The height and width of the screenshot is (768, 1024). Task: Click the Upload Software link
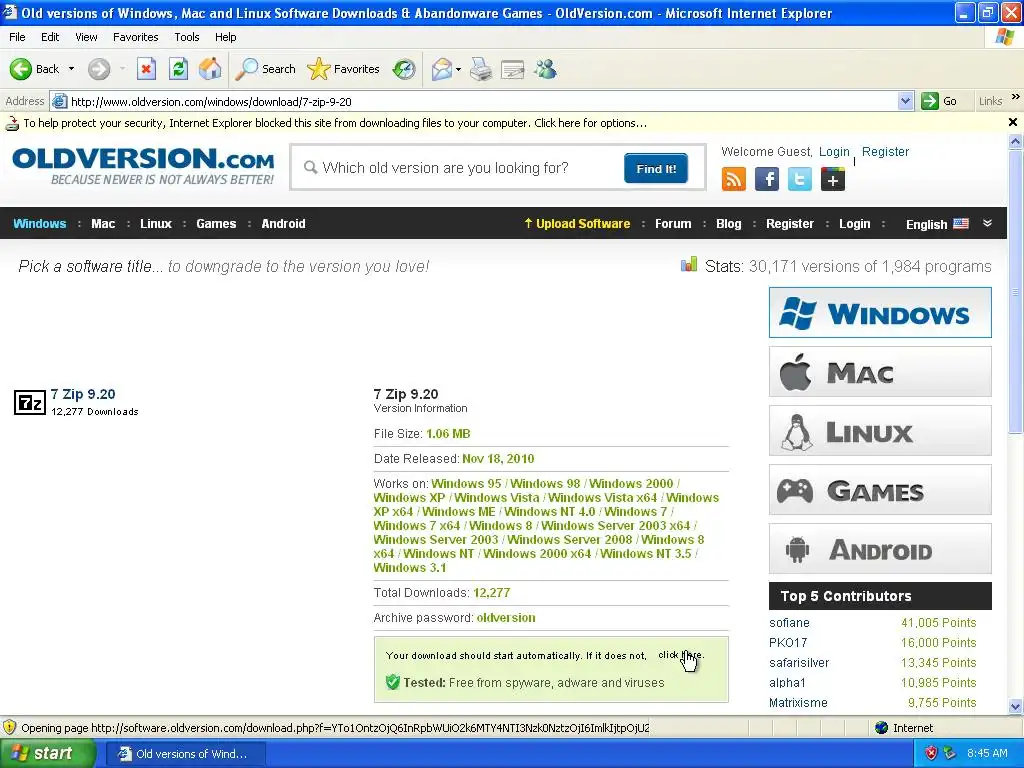click(577, 223)
